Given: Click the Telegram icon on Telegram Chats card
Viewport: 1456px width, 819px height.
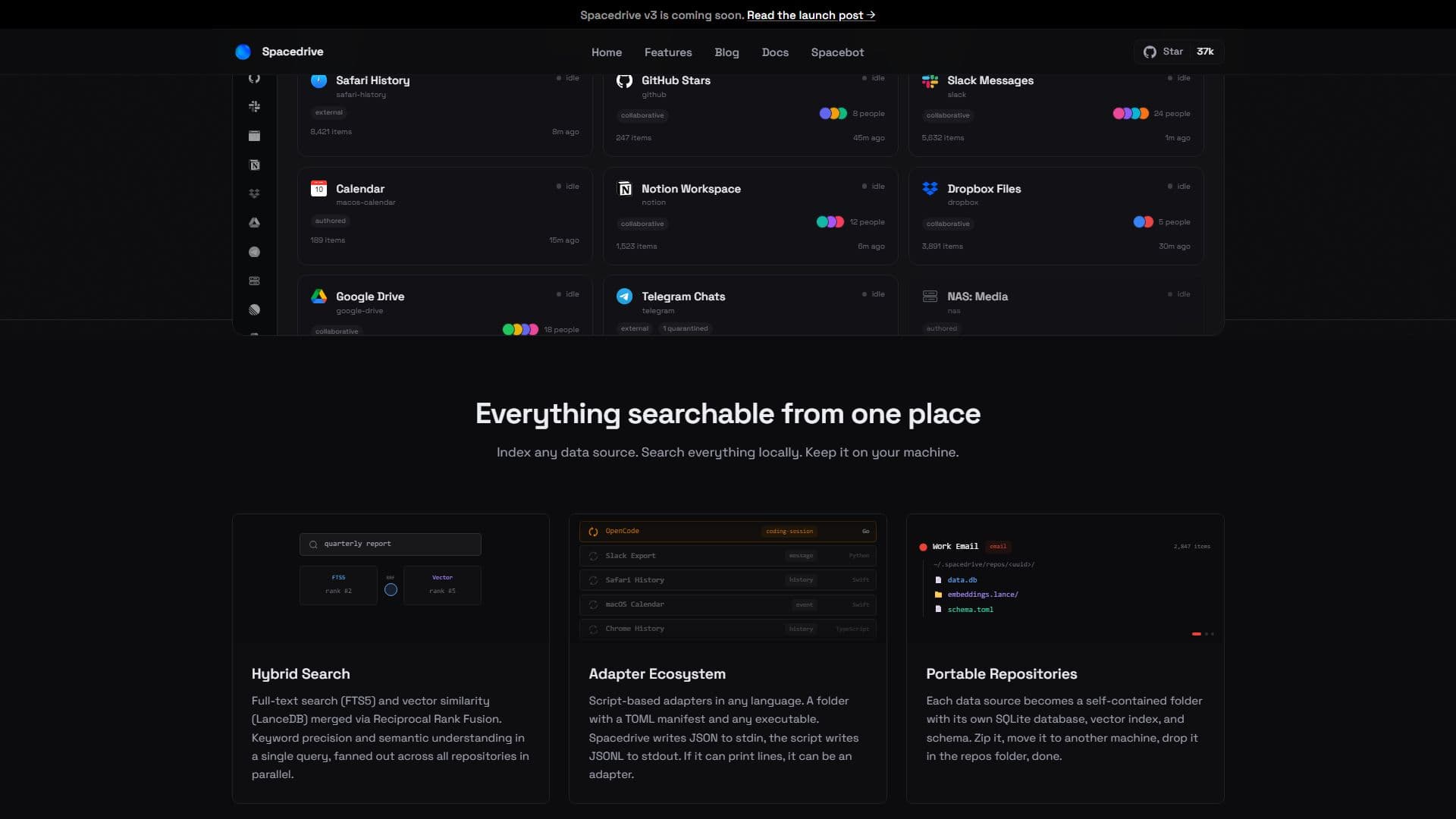Looking at the screenshot, I should (624, 297).
